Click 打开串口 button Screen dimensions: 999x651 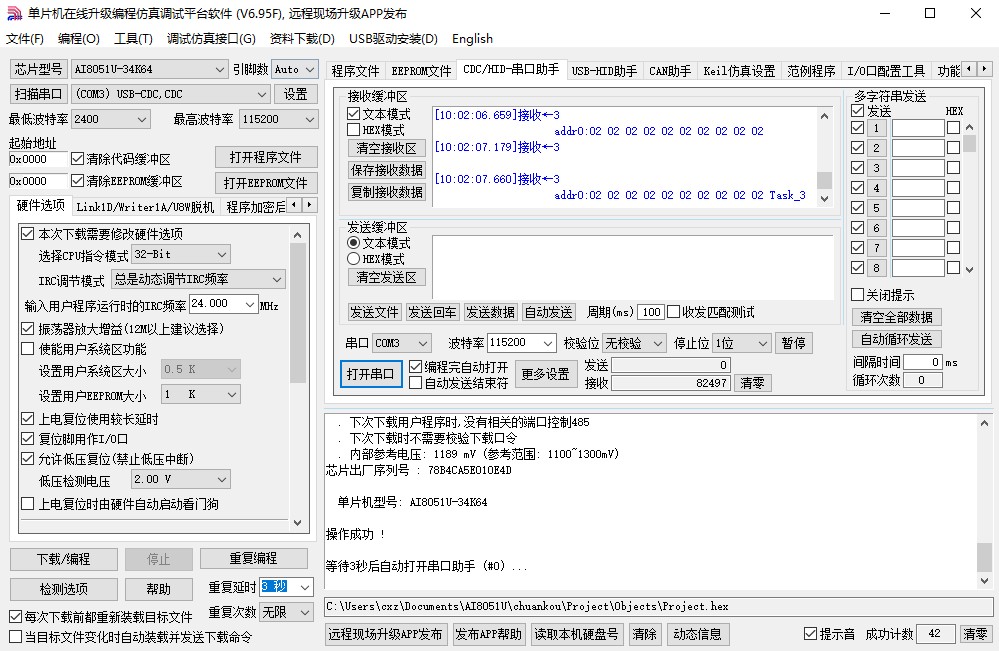pos(370,374)
